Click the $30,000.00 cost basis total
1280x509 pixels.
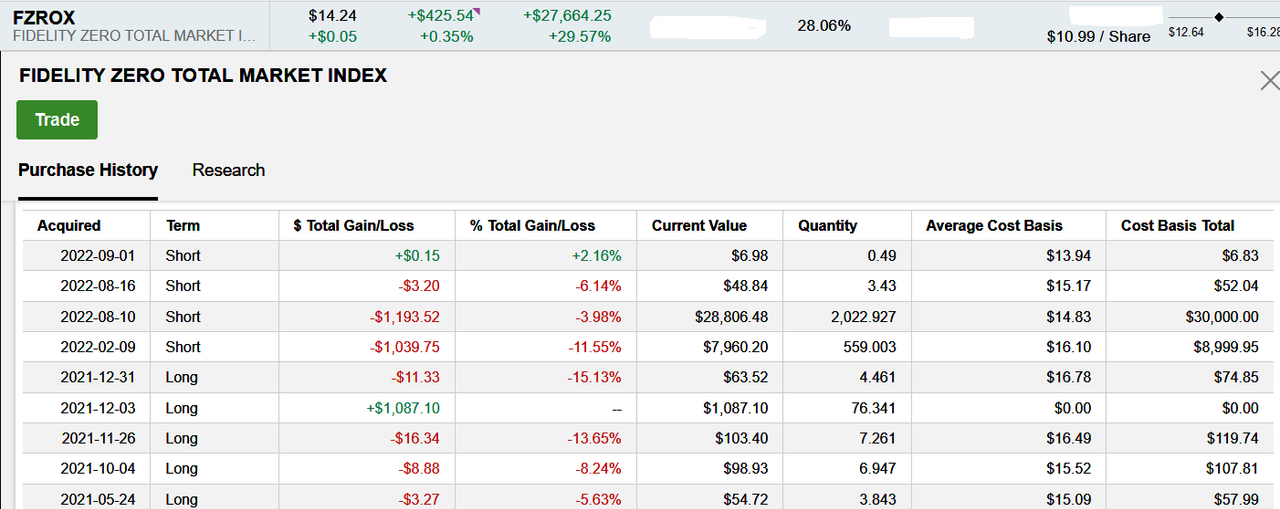click(1222, 317)
